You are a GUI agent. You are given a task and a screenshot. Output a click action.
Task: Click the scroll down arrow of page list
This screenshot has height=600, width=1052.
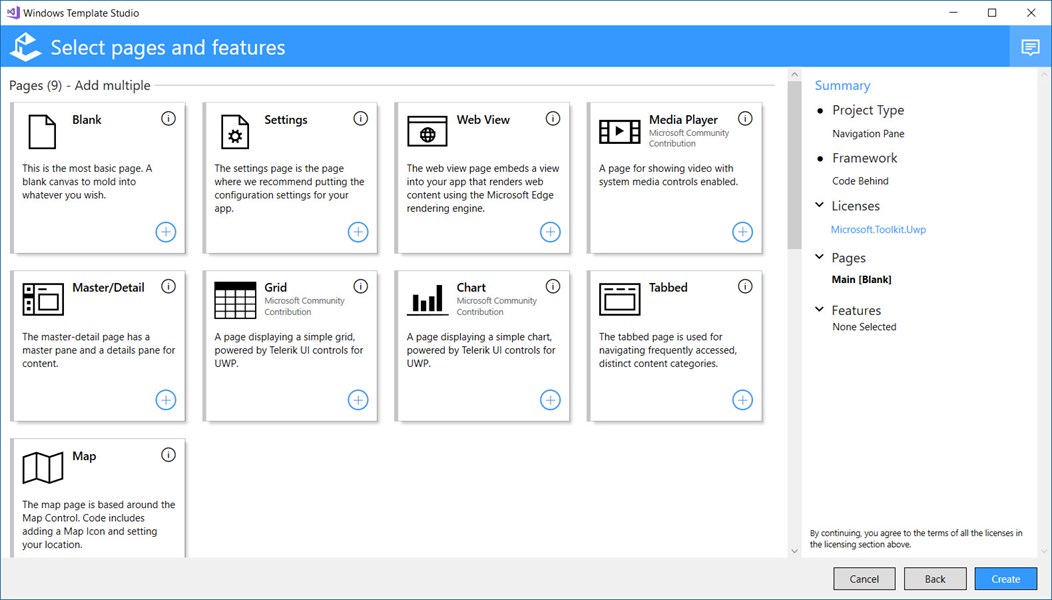794,551
